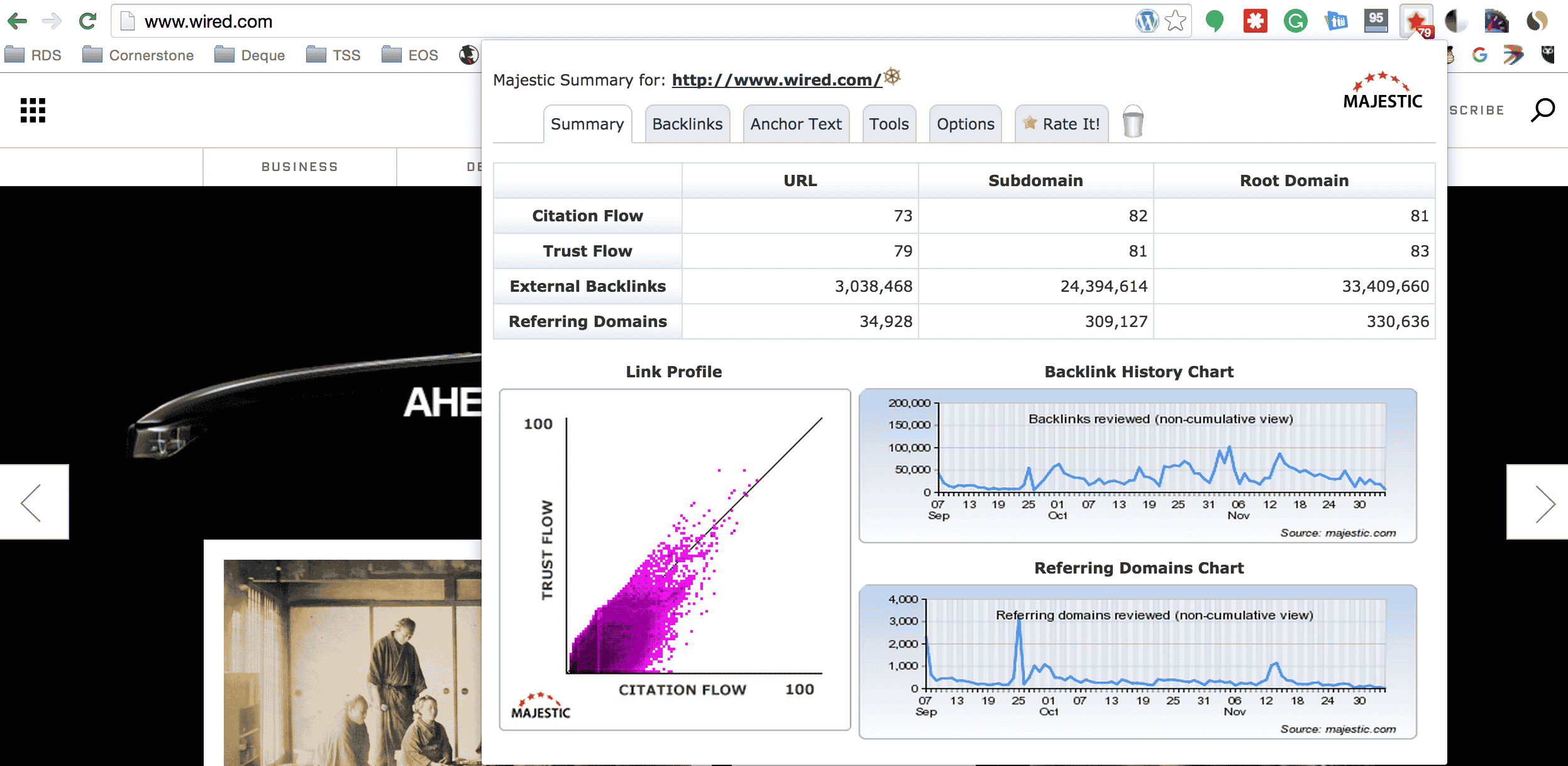1568x766 pixels.
Task: Click the Google G bookmark icon
Action: (x=1480, y=55)
